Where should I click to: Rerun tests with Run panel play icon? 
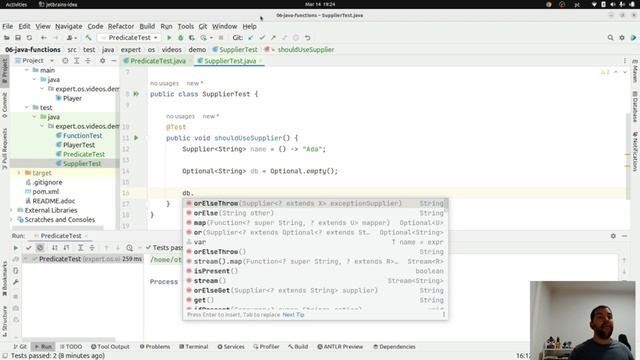coord(16,248)
